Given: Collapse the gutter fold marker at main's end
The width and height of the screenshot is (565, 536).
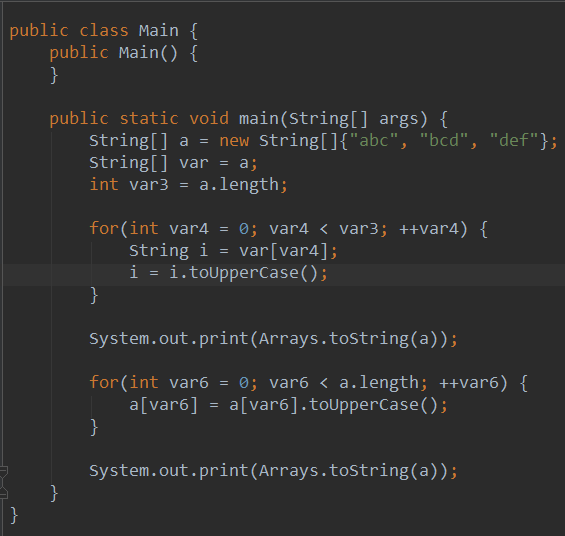Looking at the screenshot, I should (3, 492).
